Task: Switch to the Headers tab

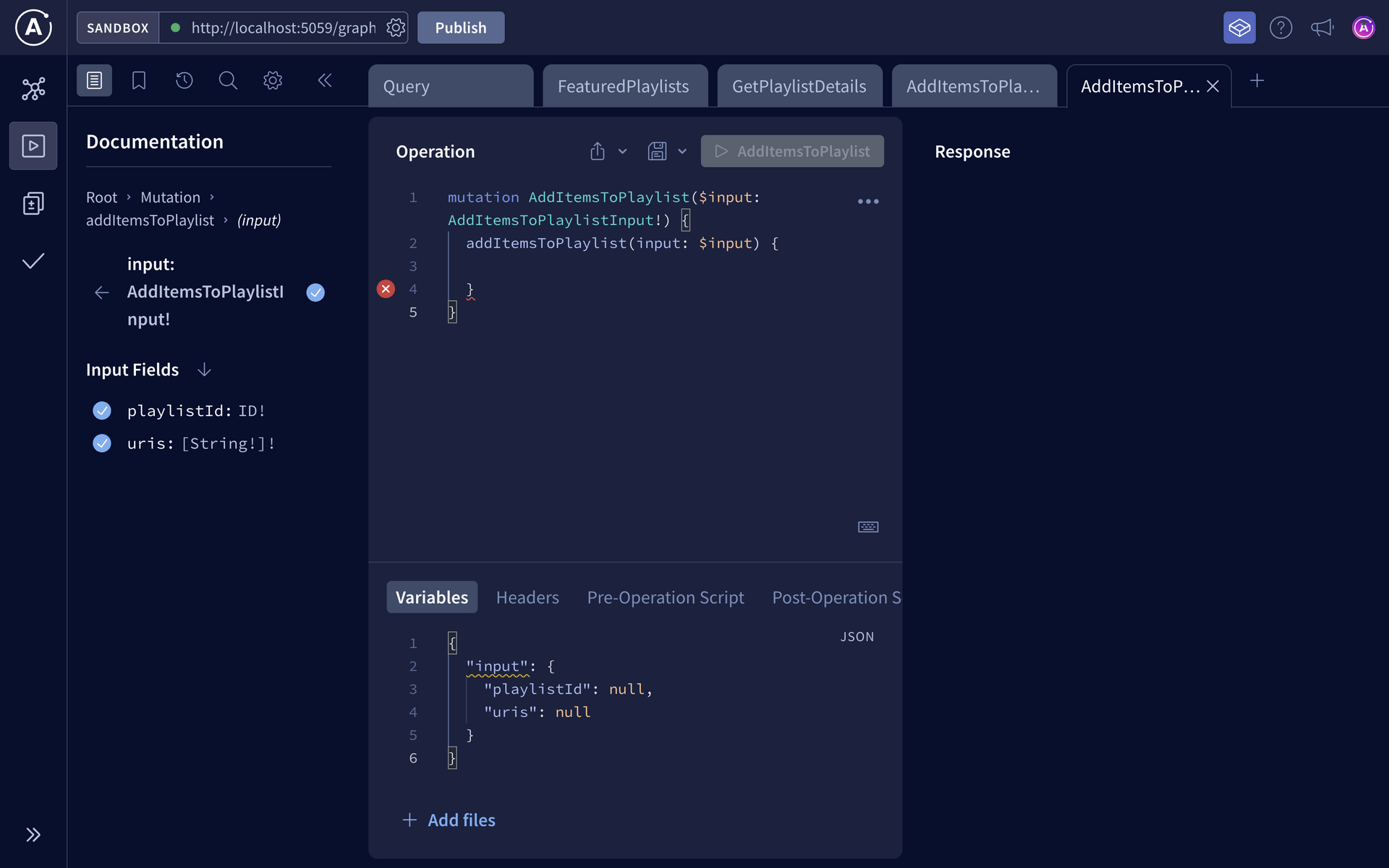Action: coord(527,597)
